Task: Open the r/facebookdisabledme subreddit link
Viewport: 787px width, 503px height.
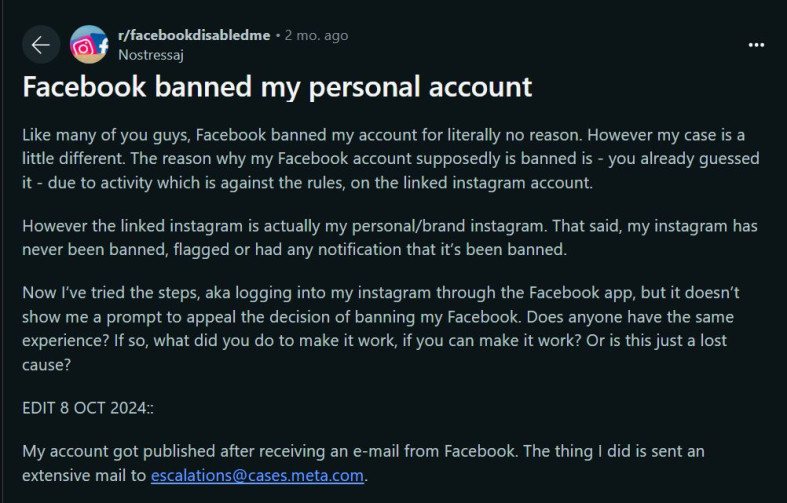Action: tap(194, 35)
